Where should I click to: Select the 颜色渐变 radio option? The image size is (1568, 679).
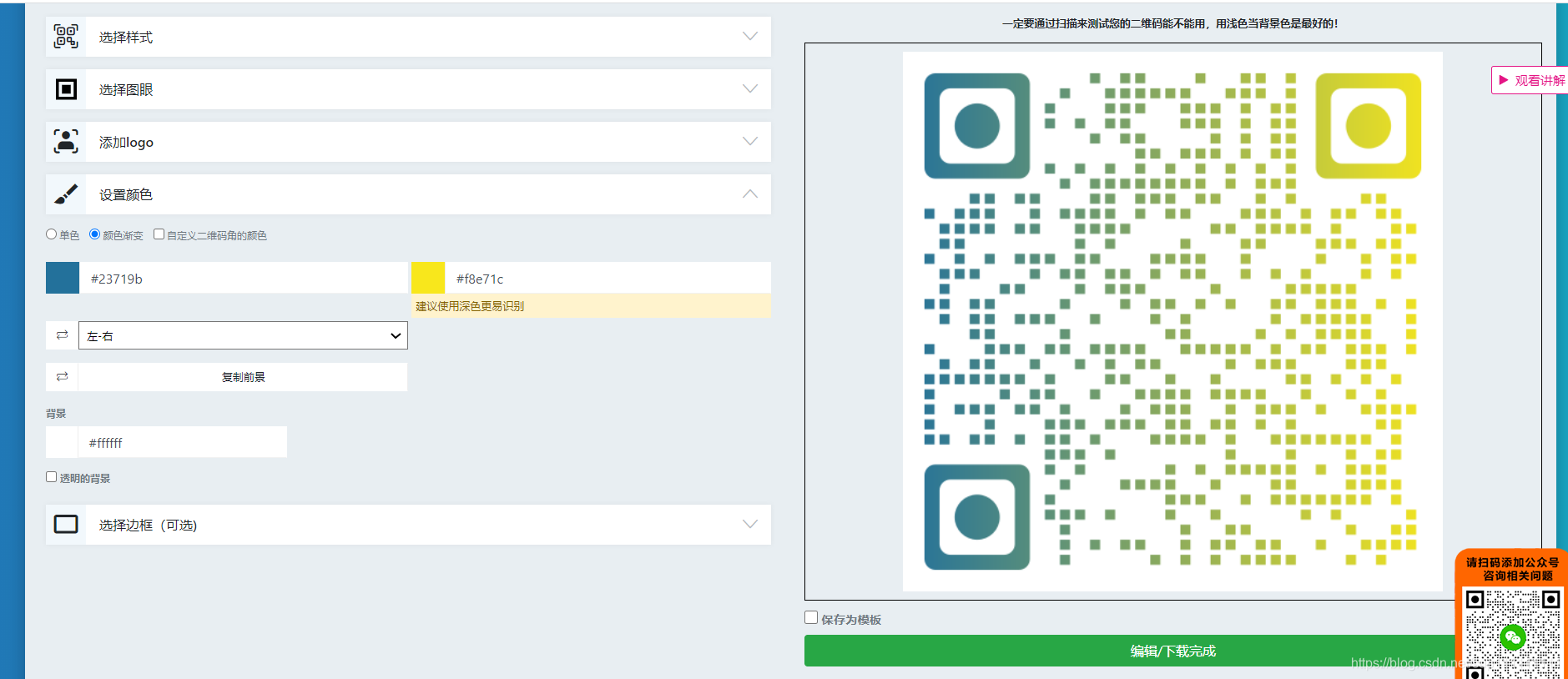94,234
